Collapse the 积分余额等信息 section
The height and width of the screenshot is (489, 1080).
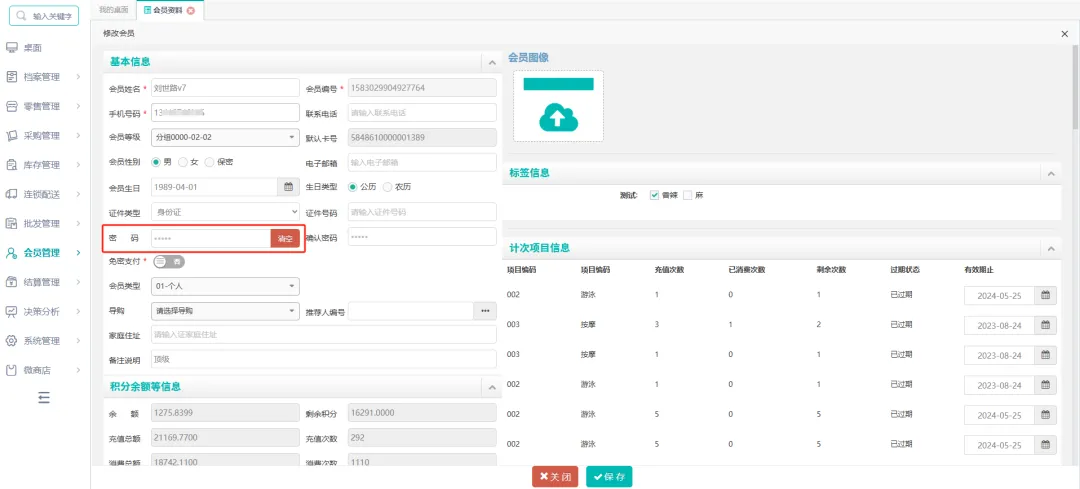pos(492,388)
